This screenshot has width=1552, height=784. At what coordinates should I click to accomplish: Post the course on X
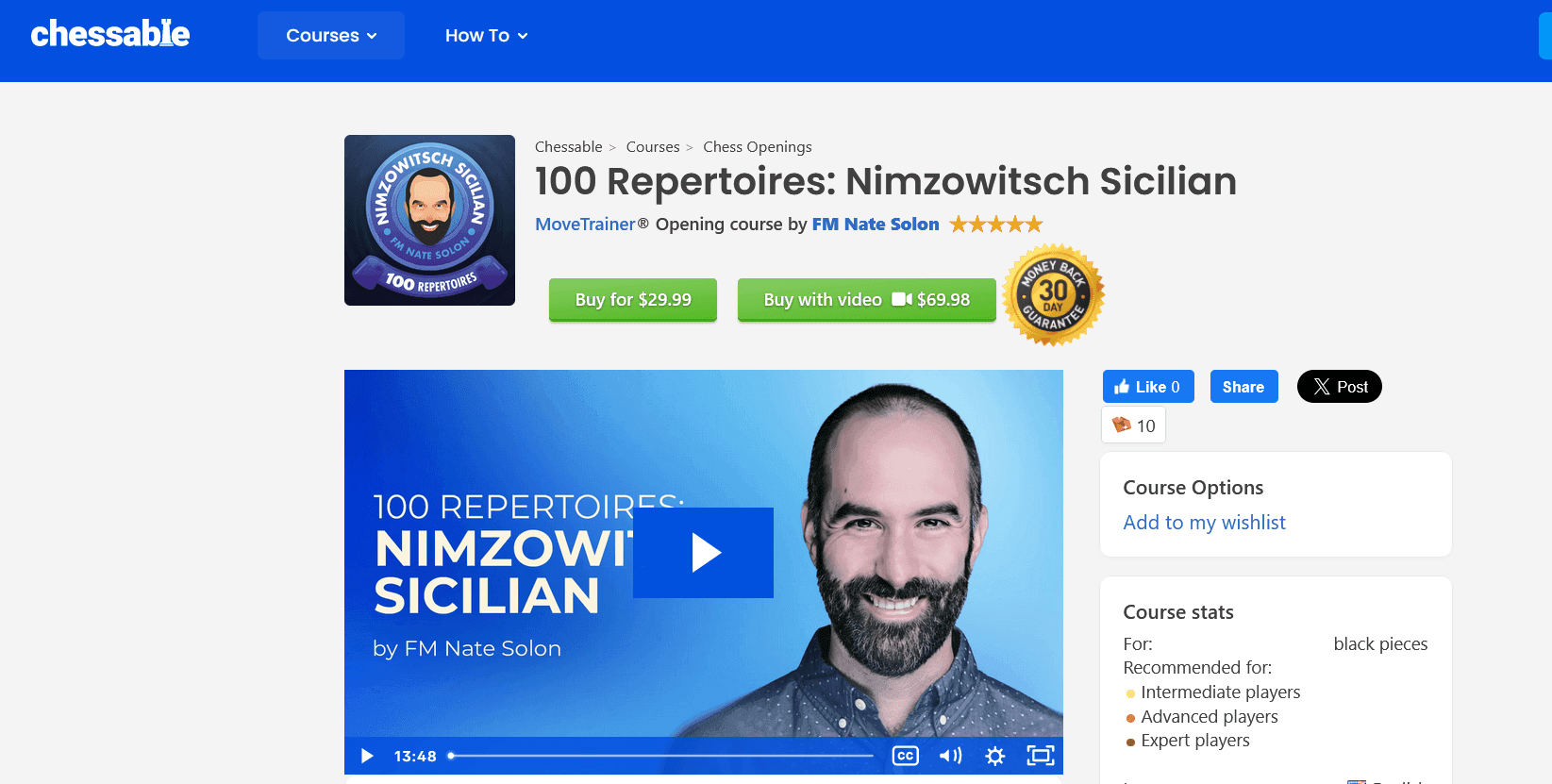[1339, 387]
